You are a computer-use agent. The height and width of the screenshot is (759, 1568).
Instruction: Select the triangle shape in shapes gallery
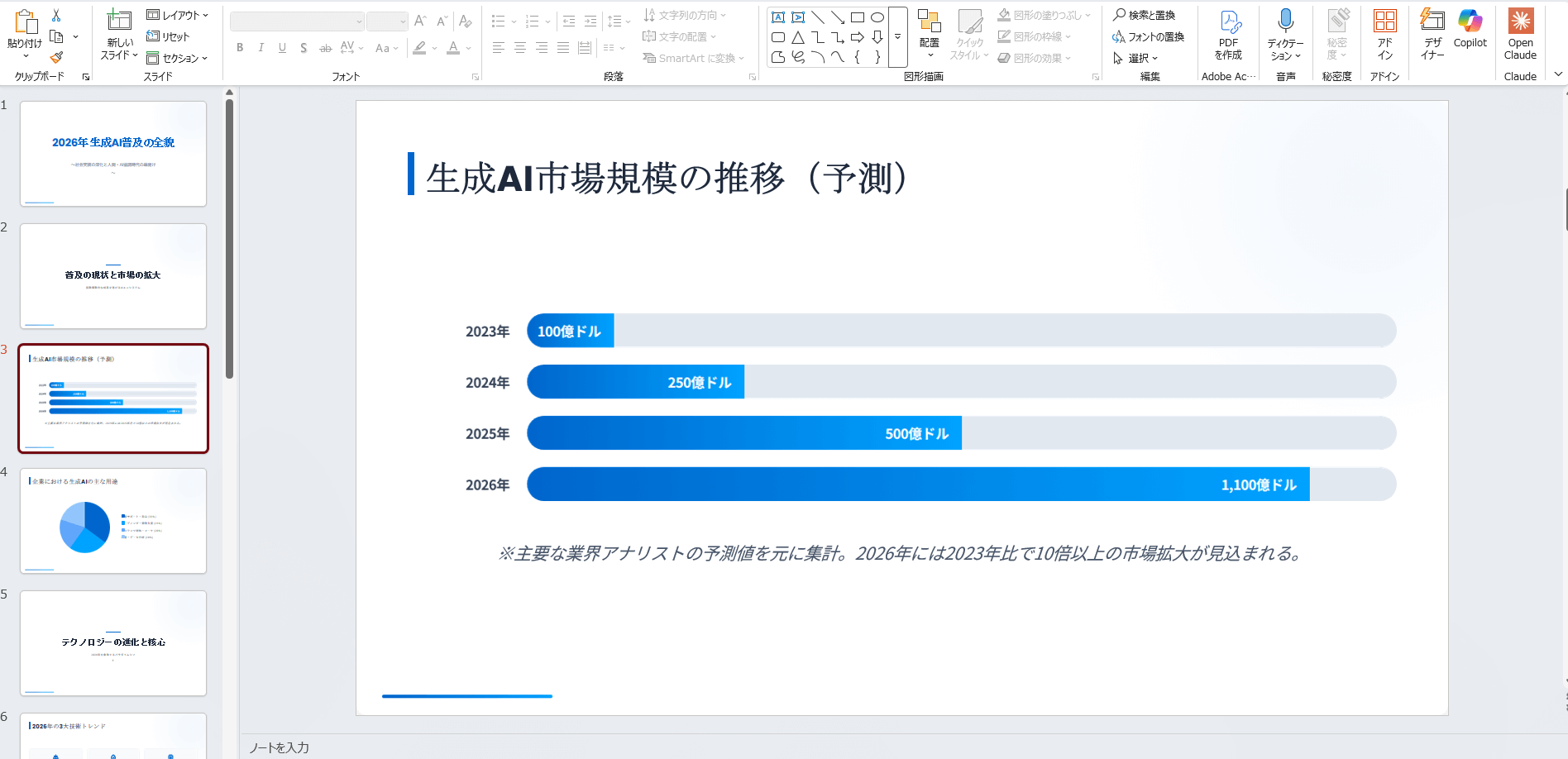coord(798,37)
